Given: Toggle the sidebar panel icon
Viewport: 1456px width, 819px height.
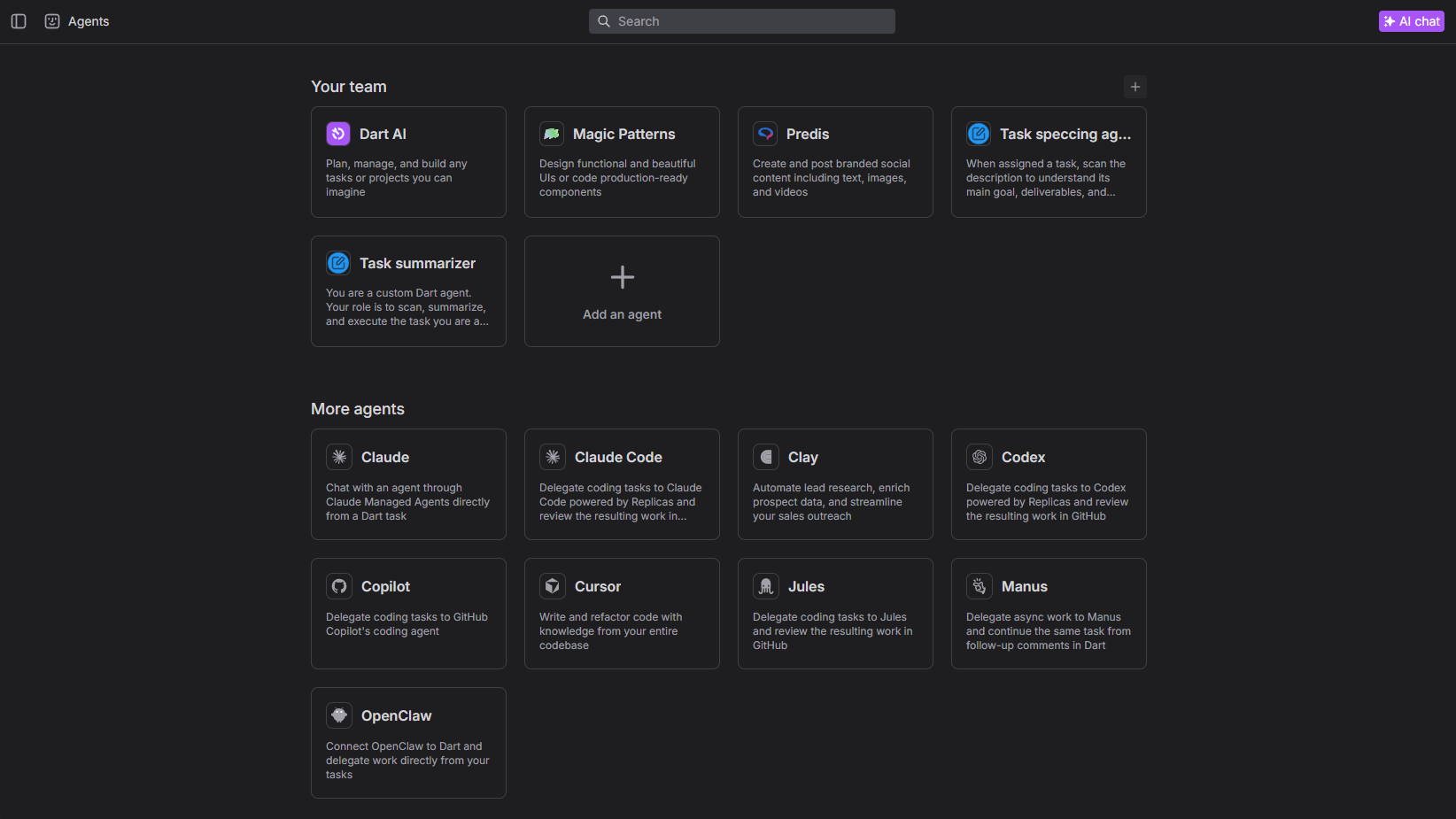Looking at the screenshot, I should pos(19,21).
